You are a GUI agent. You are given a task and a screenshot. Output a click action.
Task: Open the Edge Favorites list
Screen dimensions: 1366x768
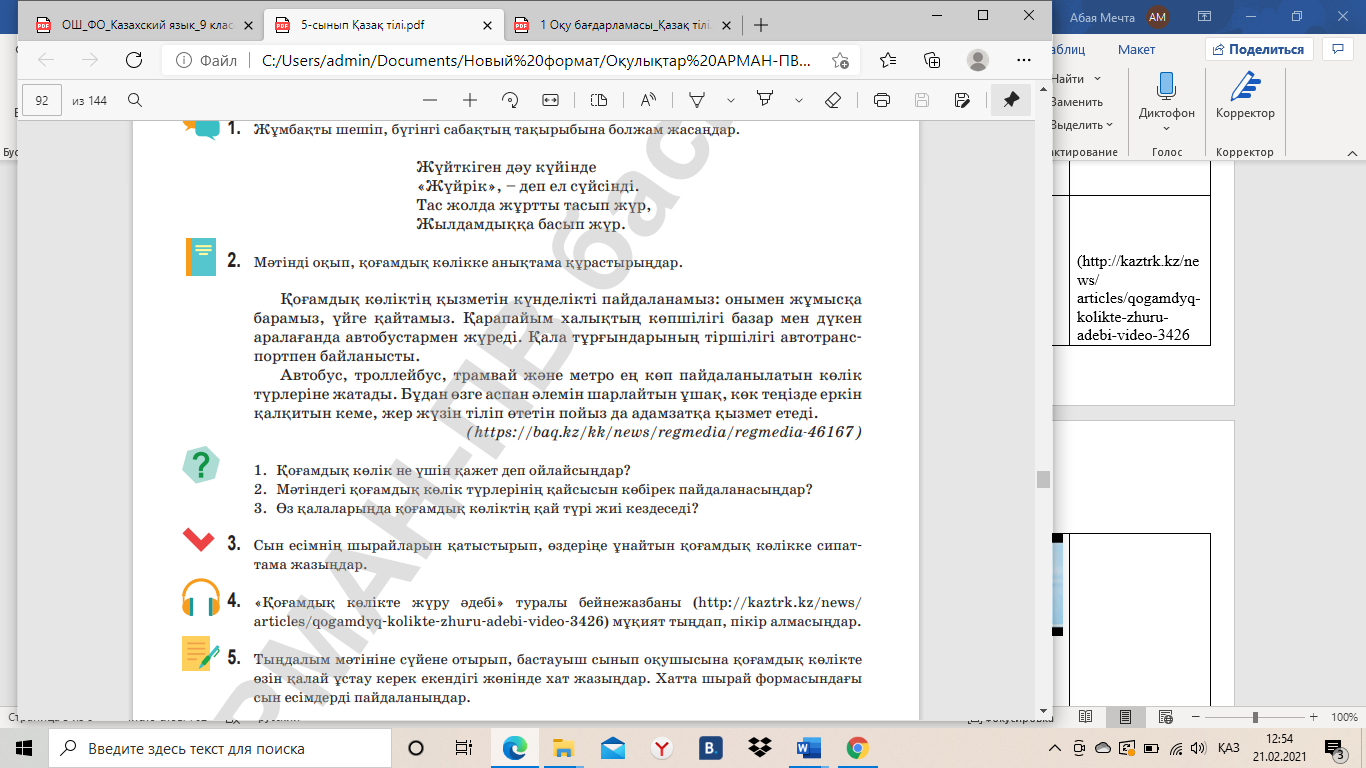click(x=888, y=60)
